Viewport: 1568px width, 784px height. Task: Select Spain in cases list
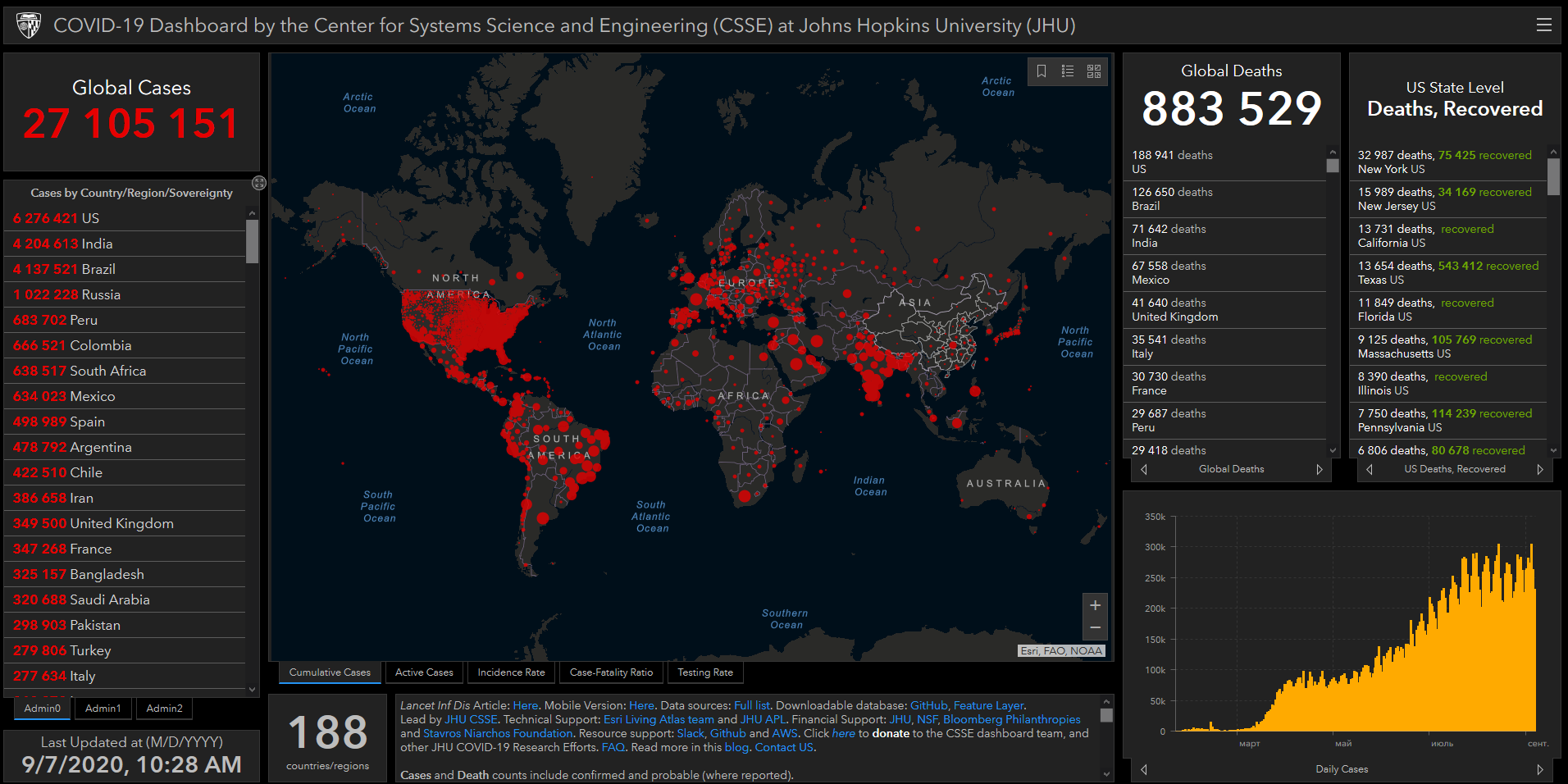click(125, 422)
